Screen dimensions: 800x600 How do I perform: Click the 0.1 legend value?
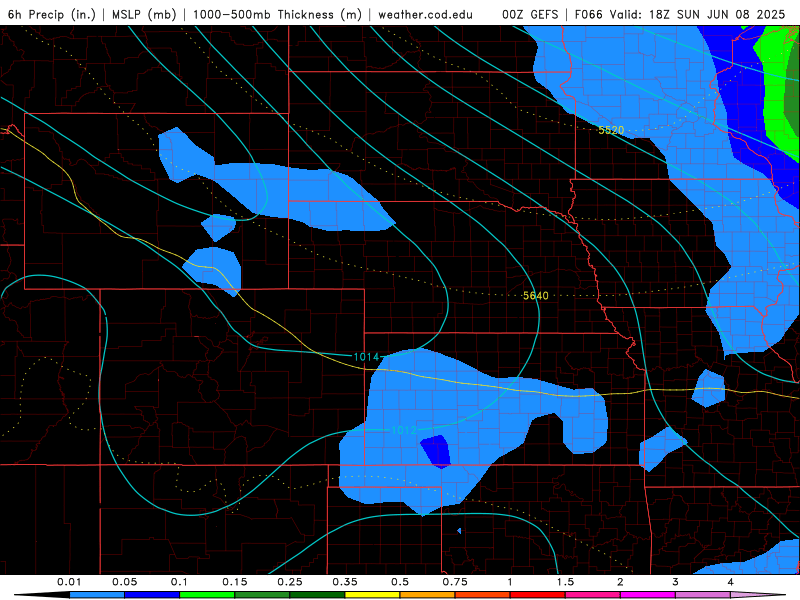point(179,582)
